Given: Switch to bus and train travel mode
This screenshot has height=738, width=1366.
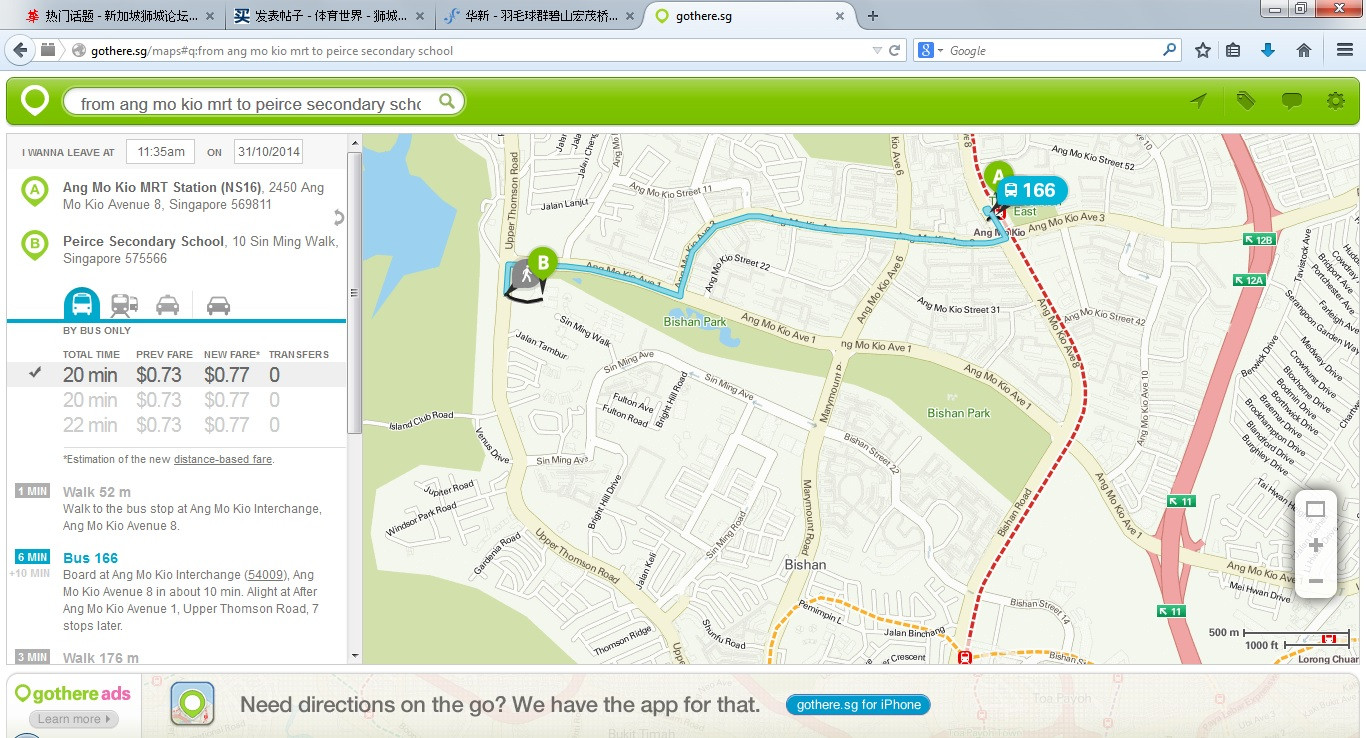Looking at the screenshot, I should pos(125,305).
